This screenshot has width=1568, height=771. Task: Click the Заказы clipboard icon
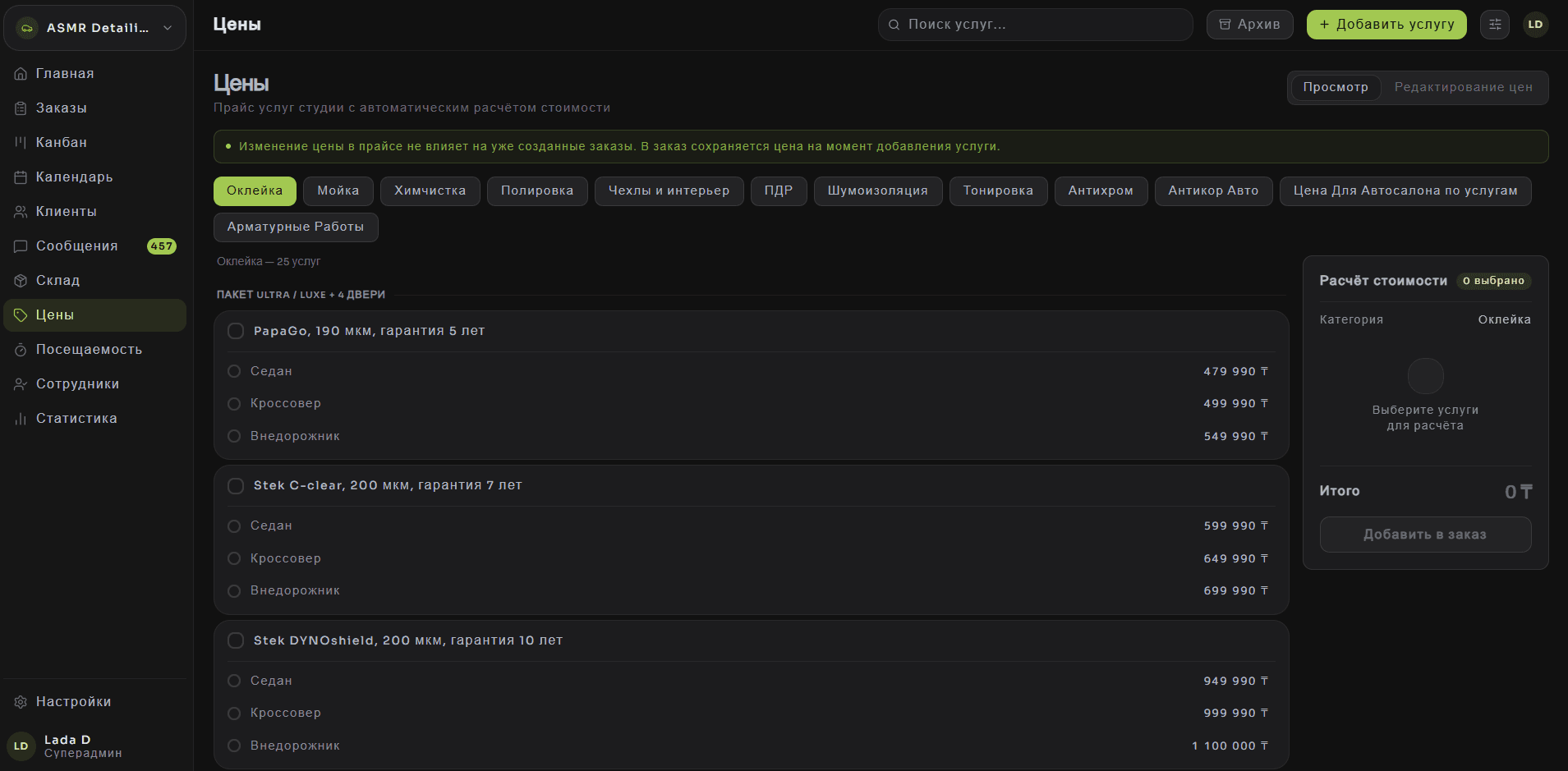pyautogui.click(x=21, y=108)
